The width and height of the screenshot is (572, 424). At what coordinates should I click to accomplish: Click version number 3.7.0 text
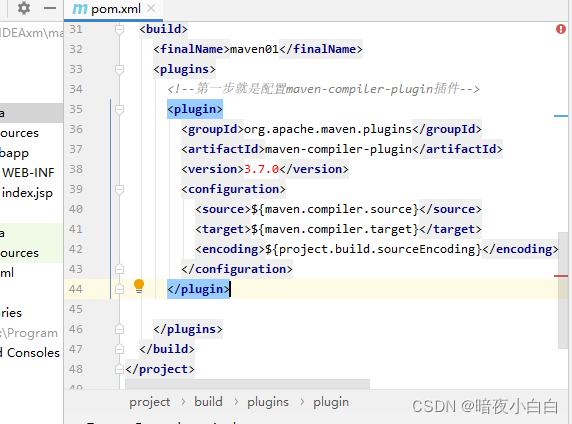click(x=261, y=169)
